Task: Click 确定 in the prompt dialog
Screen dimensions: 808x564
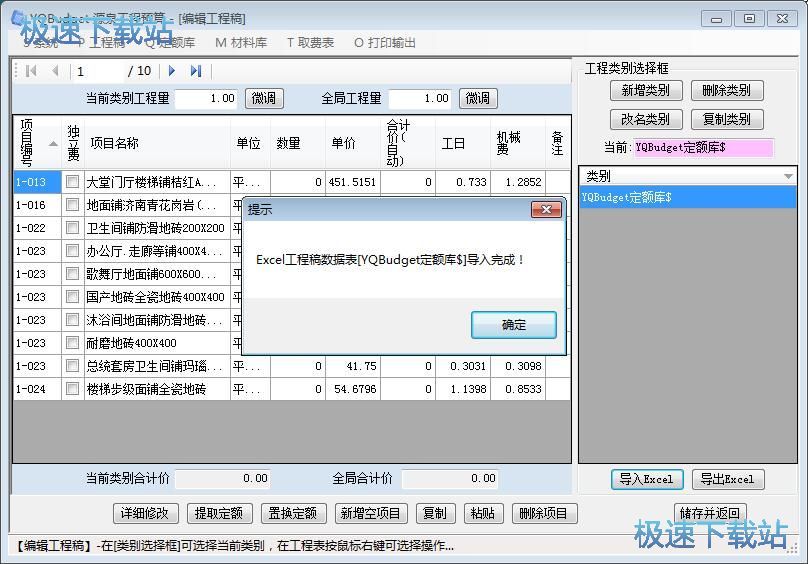Action: tap(514, 325)
